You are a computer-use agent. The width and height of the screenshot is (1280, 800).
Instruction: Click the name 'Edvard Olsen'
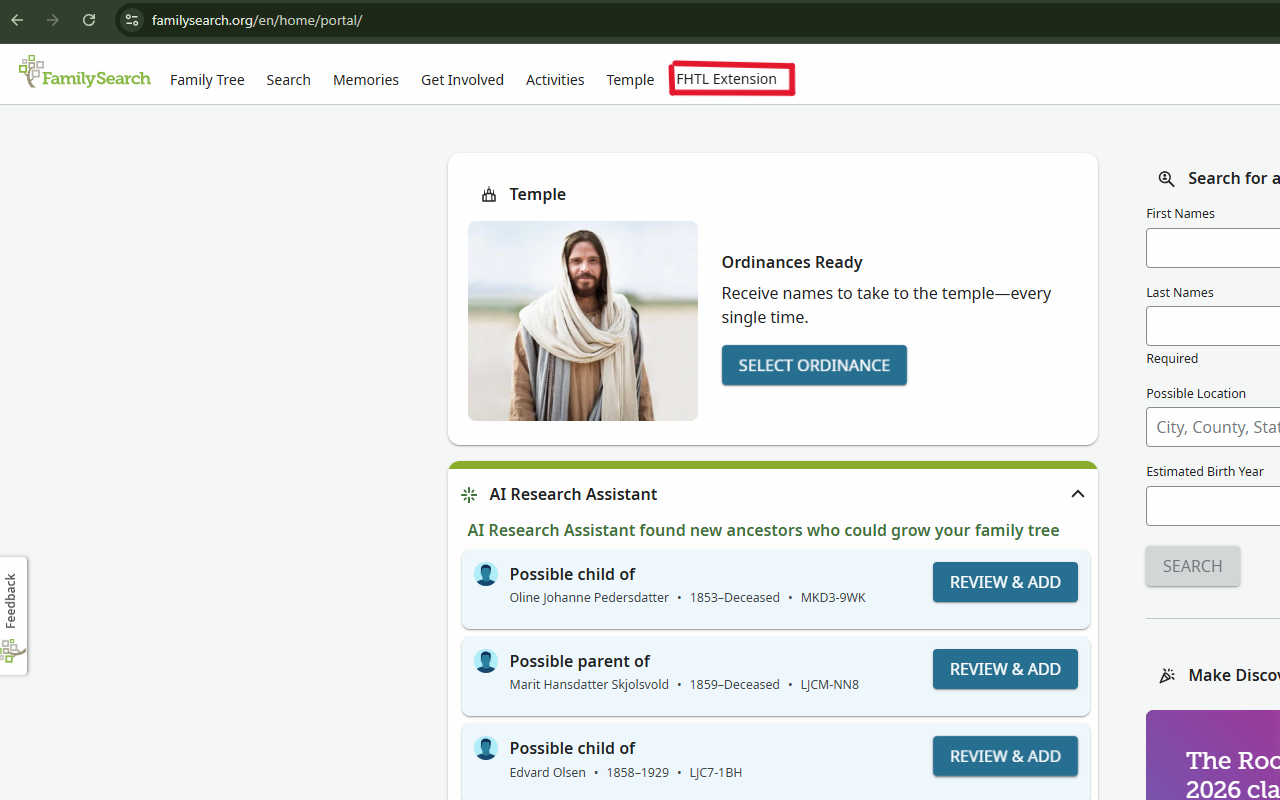point(547,772)
